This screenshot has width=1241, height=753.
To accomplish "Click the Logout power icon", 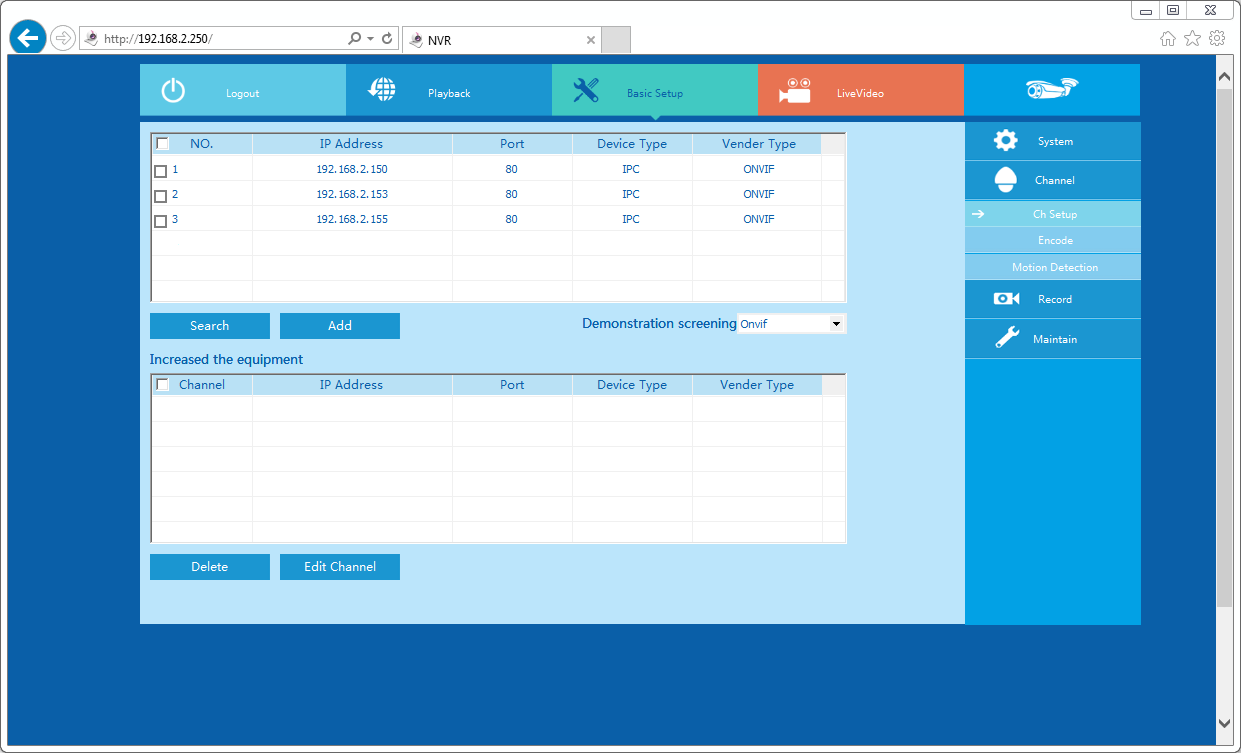I will pos(173,91).
